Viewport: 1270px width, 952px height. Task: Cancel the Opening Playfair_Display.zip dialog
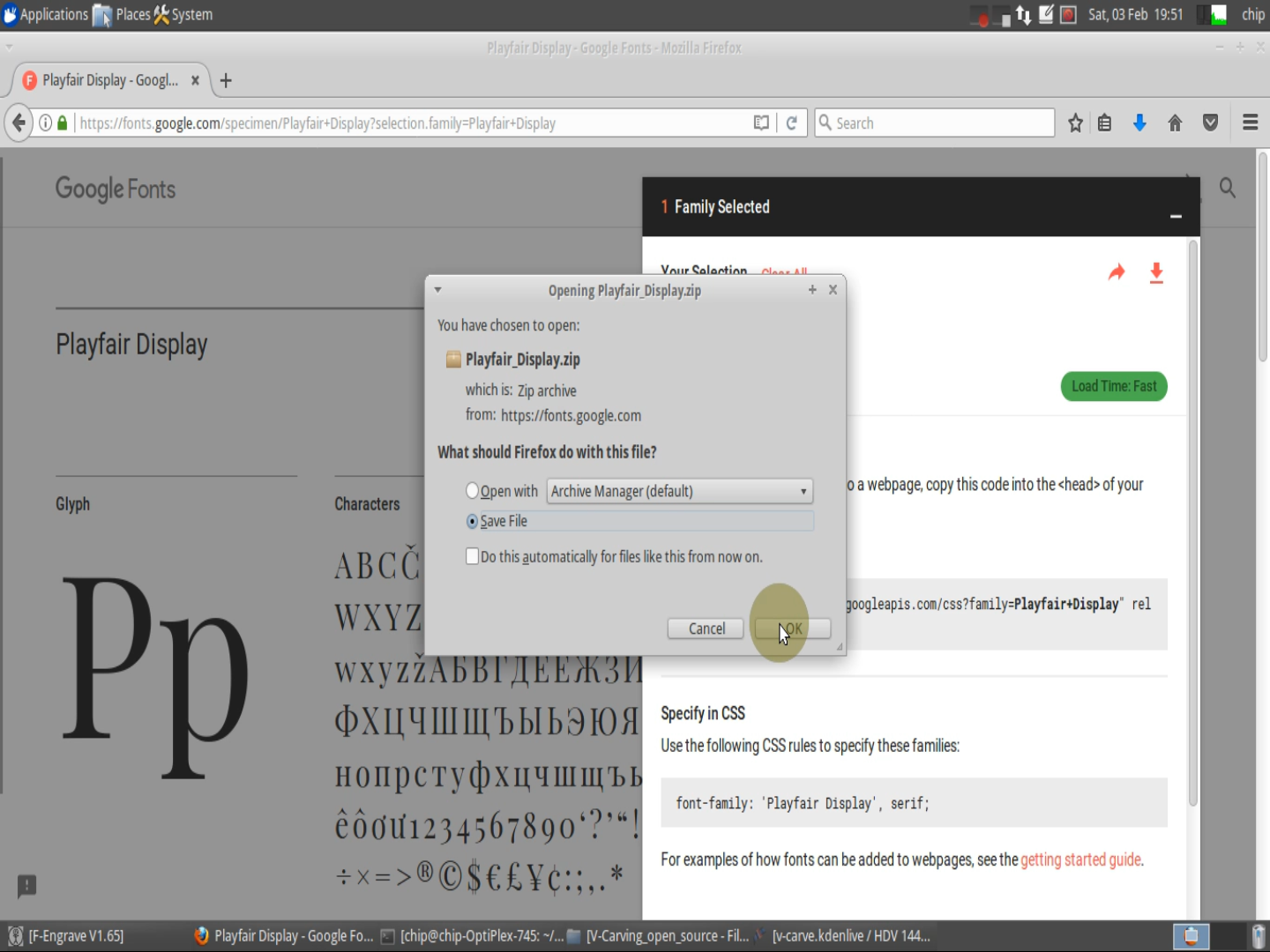(706, 628)
